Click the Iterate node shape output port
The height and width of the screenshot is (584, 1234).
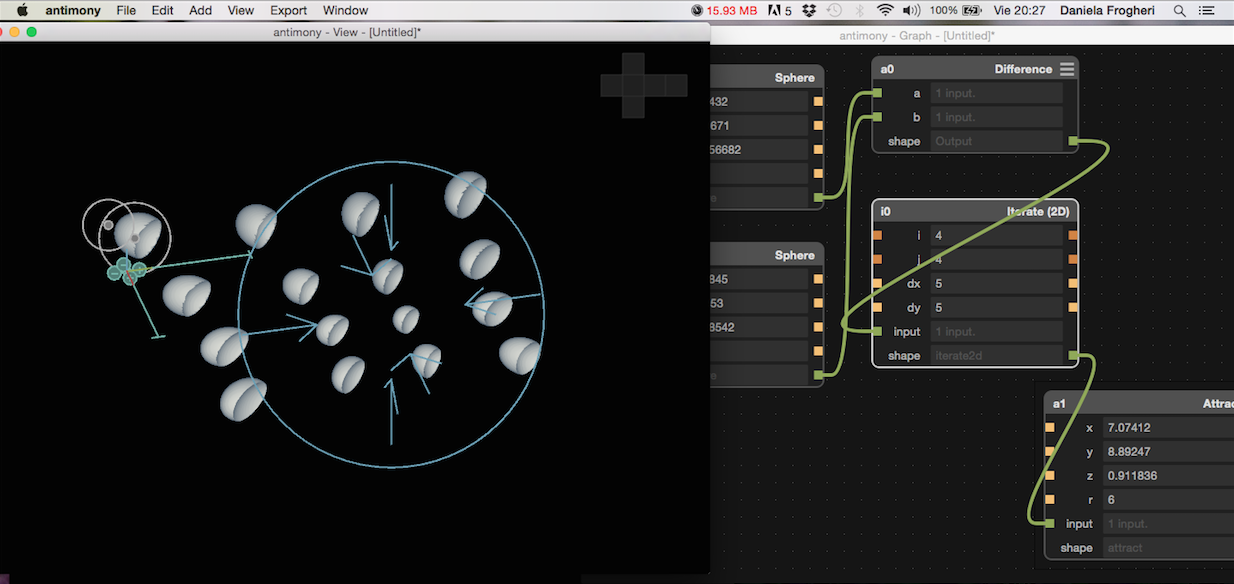click(x=1073, y=356)
